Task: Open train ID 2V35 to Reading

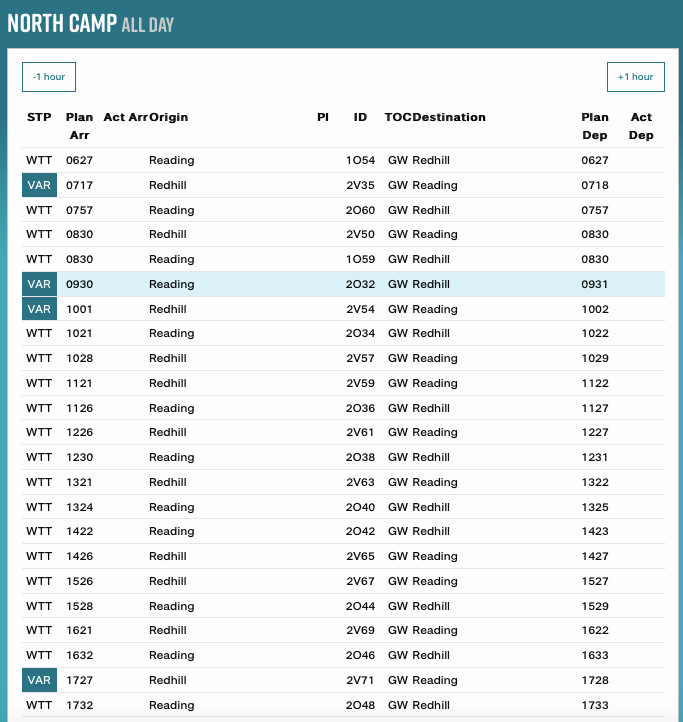Action: 360,185
